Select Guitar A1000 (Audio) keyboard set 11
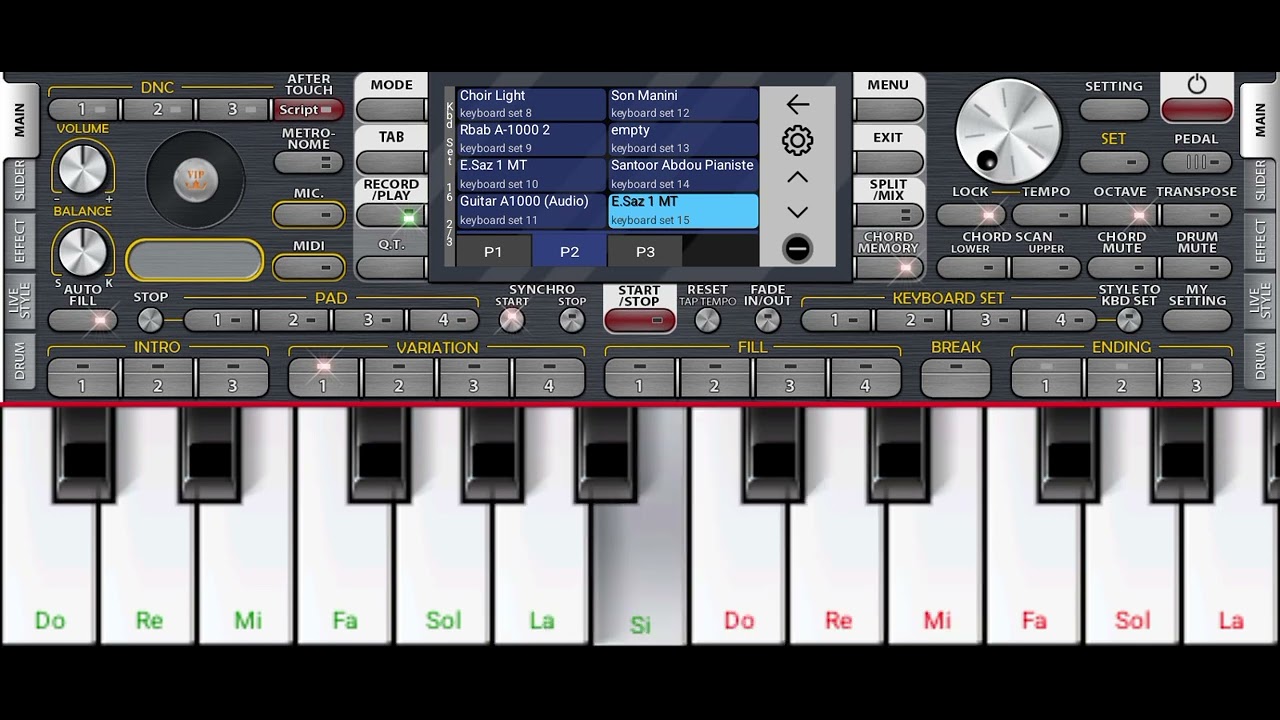 [531, 211]
